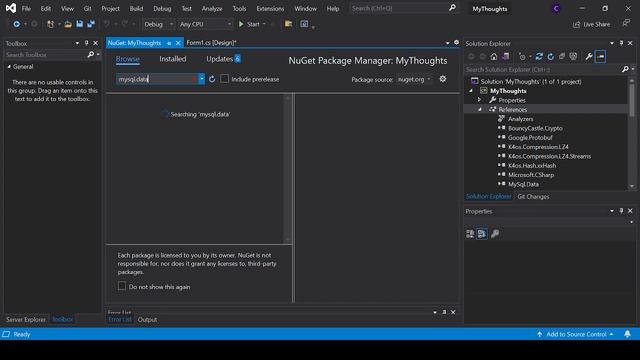Switch views in Solution Explorer toolbar

[505, 56]
